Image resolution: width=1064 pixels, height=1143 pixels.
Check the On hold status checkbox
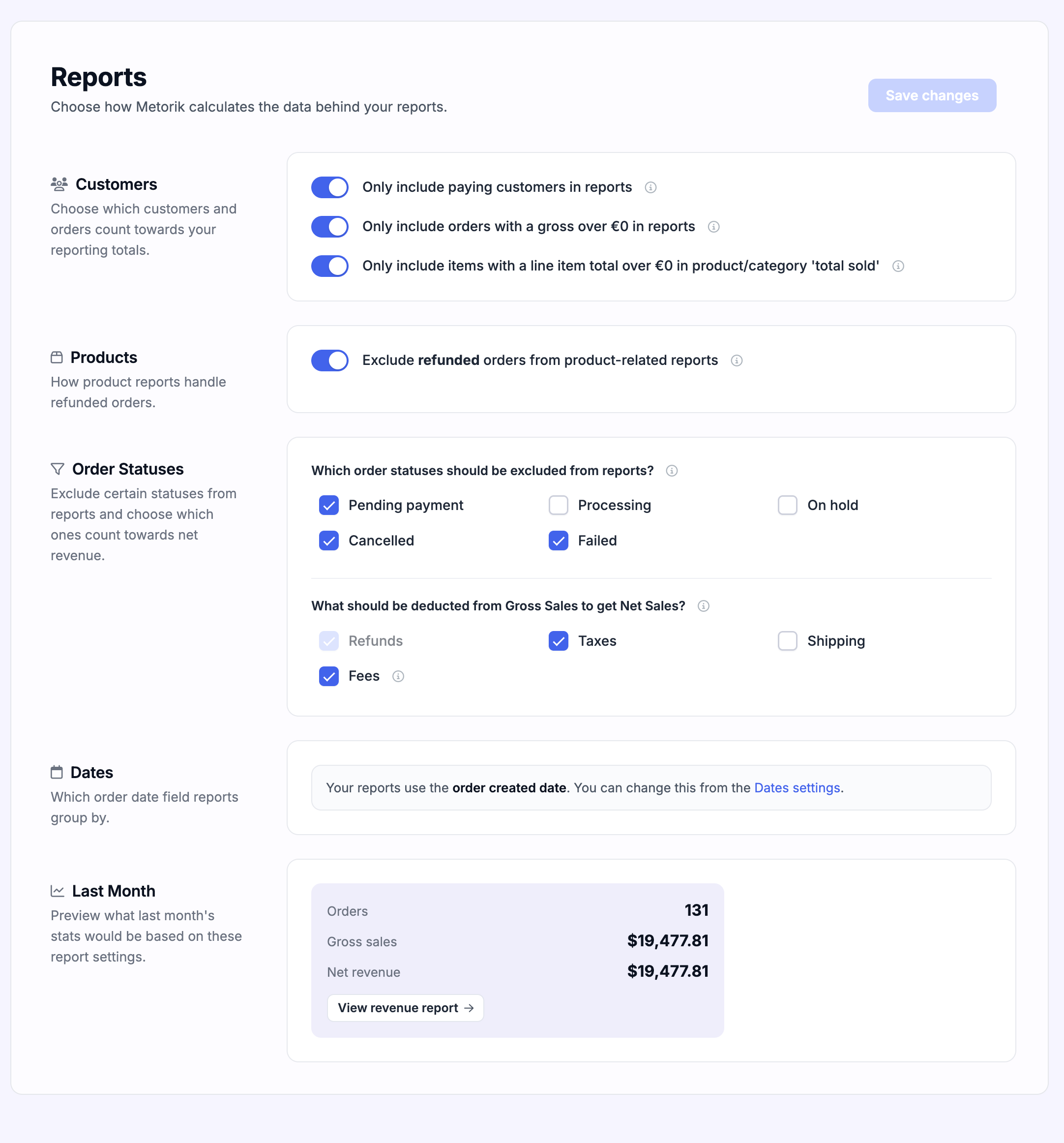[x=788, y=506]
